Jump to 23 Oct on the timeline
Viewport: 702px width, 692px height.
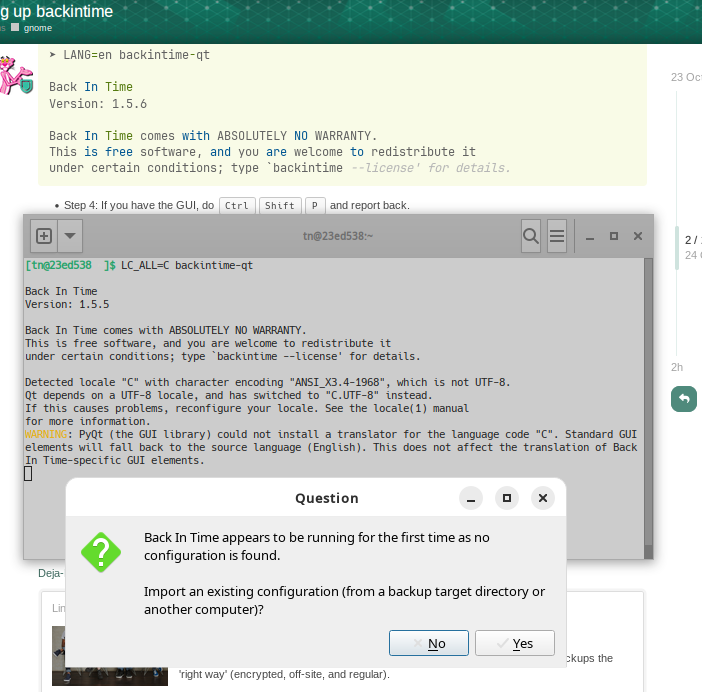point(686,77)
